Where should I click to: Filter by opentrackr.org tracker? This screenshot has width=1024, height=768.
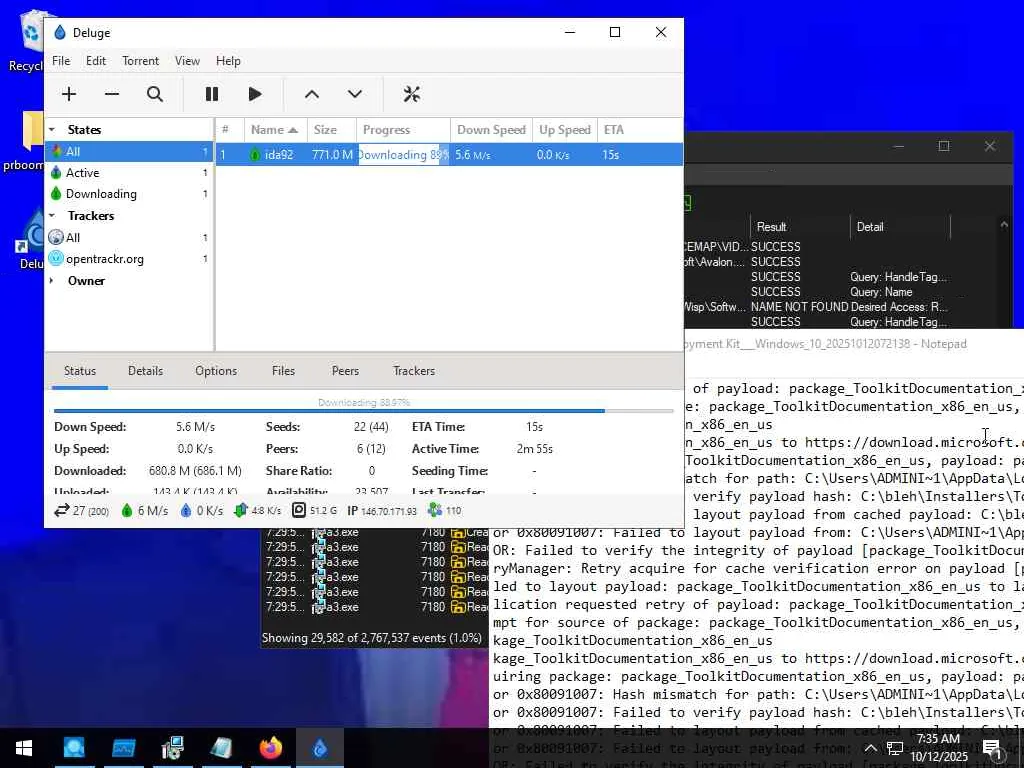(x=129, y=259)
